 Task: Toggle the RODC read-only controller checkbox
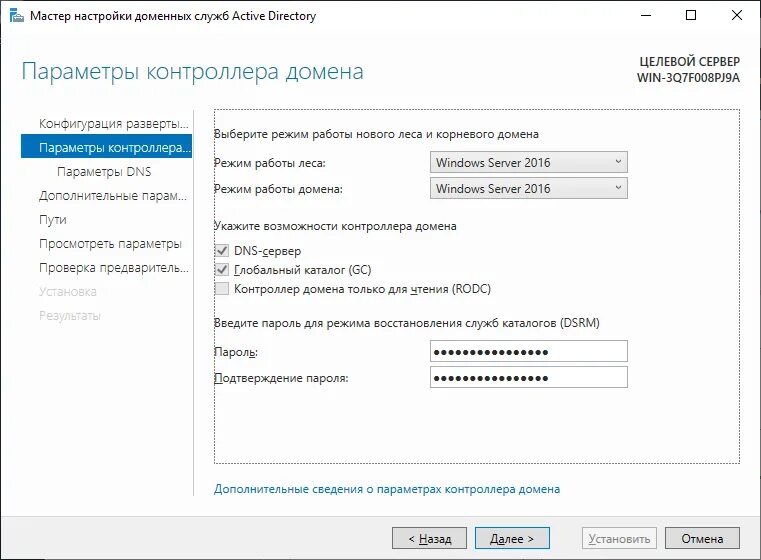[222, 289]
